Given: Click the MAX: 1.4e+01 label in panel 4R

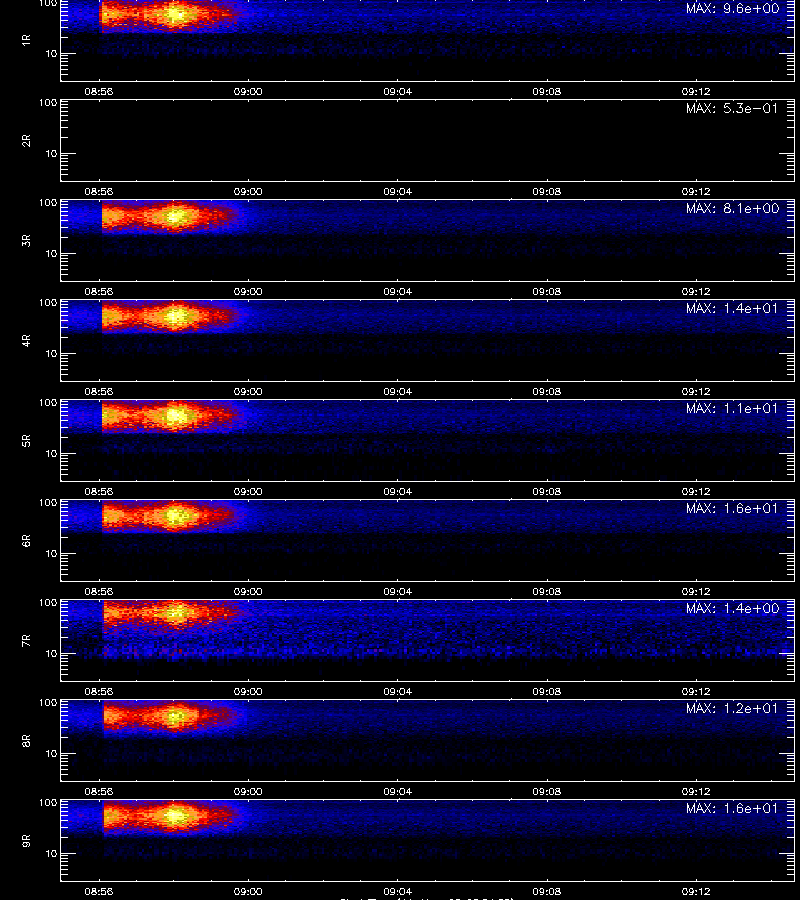Looking at the screenshot, I should click(x=732, y=308).
